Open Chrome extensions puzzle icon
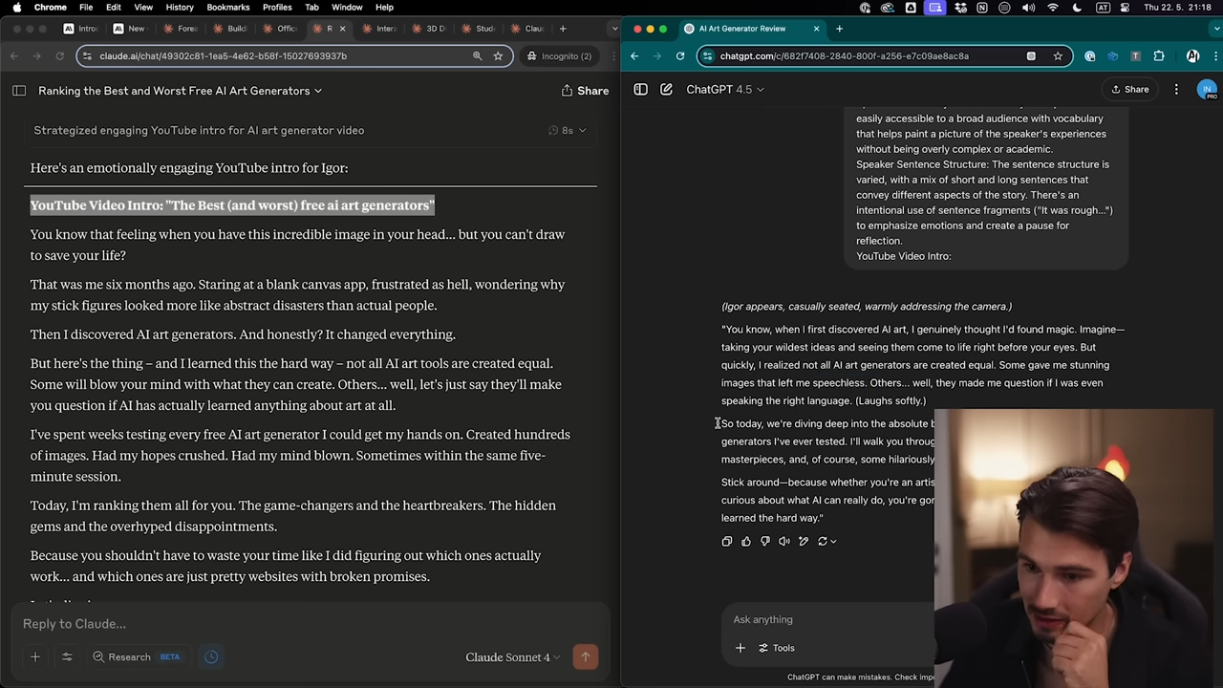 pyautogui.click(x=1159, y=56)
